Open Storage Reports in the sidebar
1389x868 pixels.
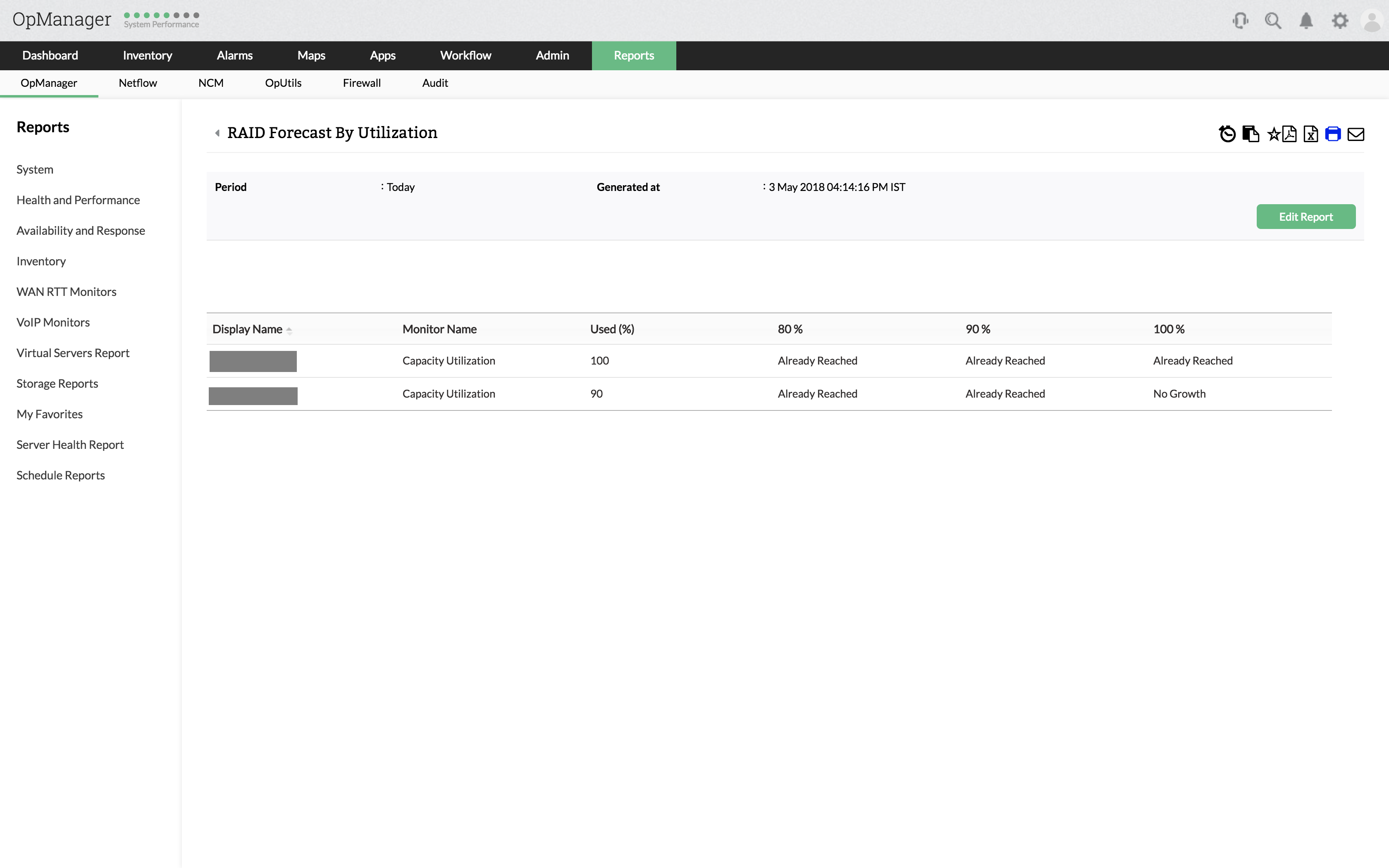[x=57, y=384]
